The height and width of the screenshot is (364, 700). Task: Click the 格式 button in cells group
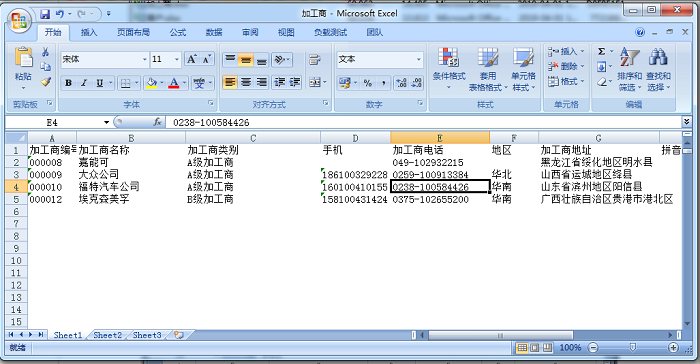tap(565, 81)
